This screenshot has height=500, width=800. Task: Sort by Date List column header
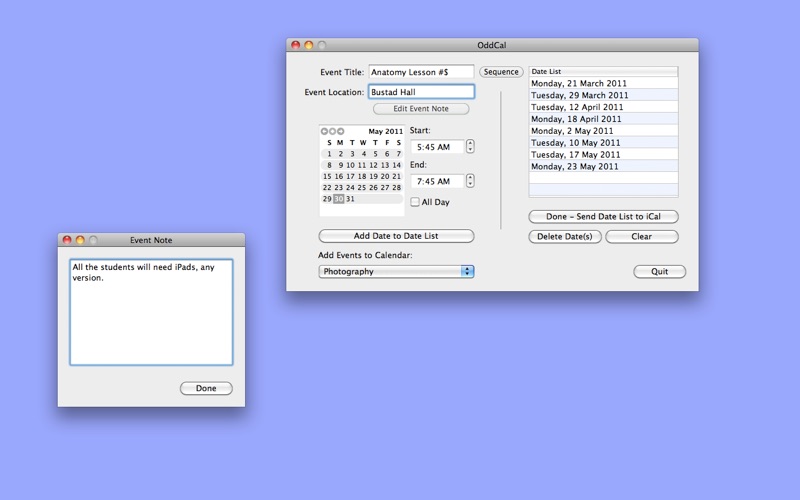click(x=602, y=72)
